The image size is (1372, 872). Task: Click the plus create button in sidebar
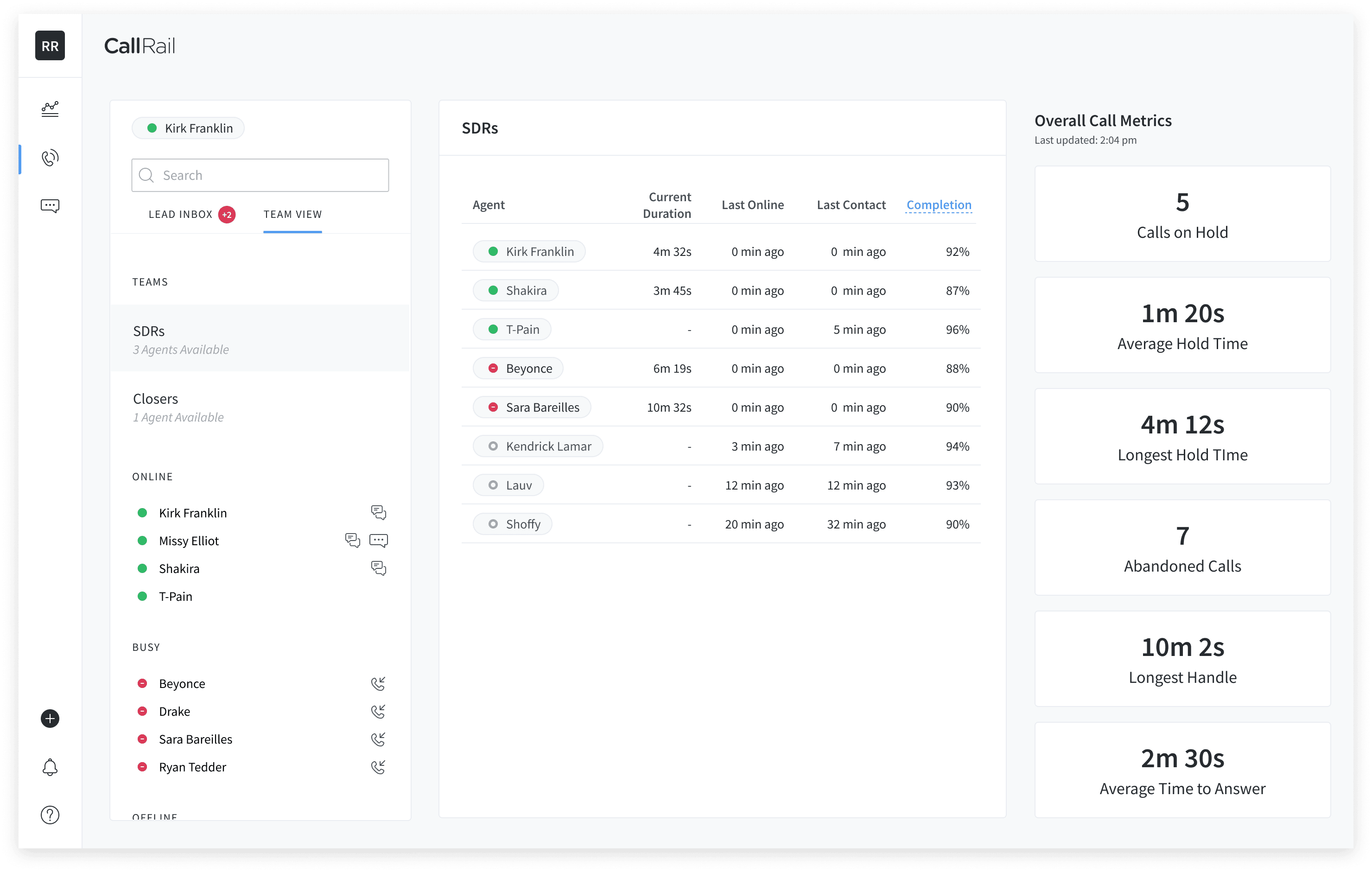(50, 718)
